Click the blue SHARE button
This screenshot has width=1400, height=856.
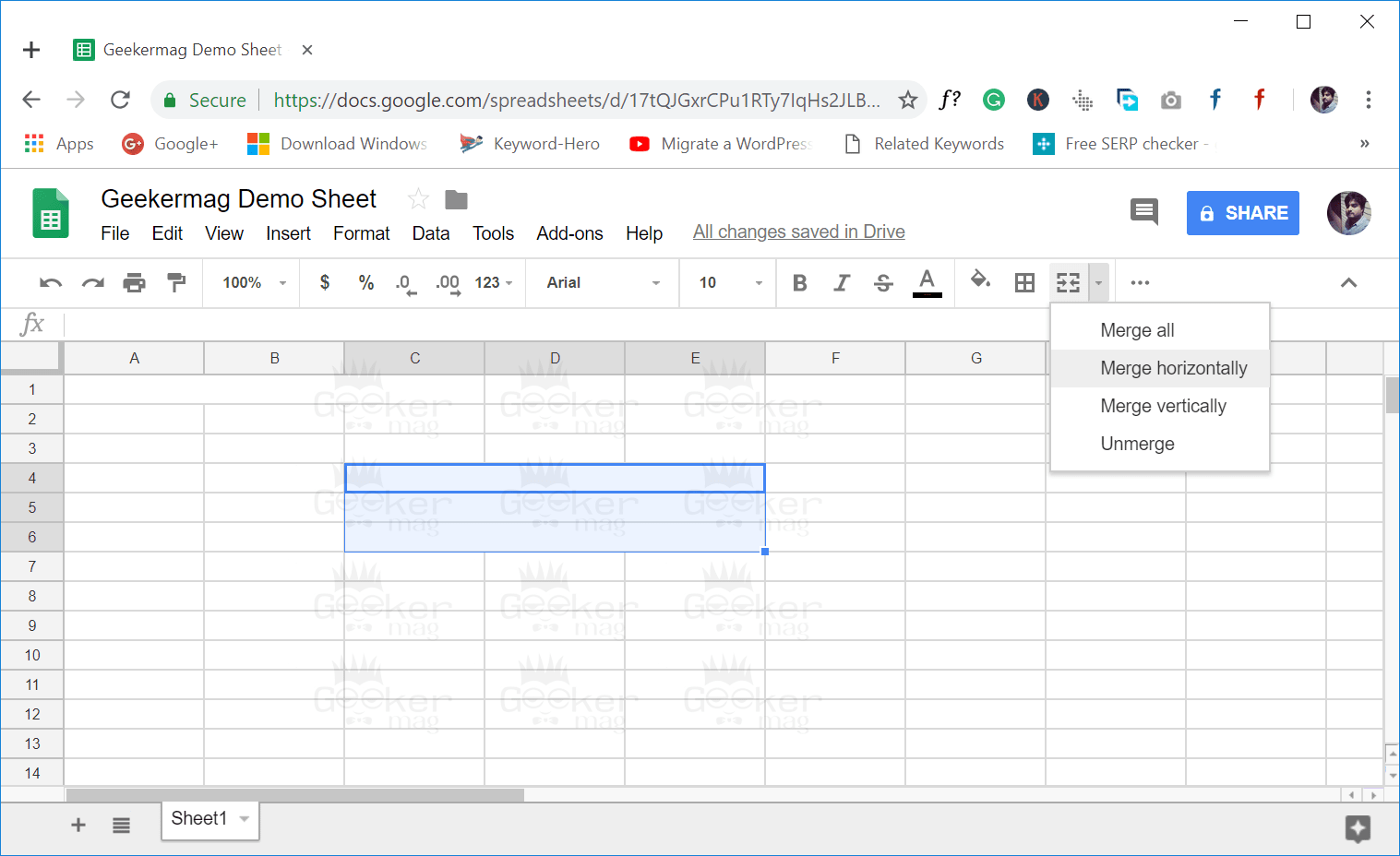1242,213
